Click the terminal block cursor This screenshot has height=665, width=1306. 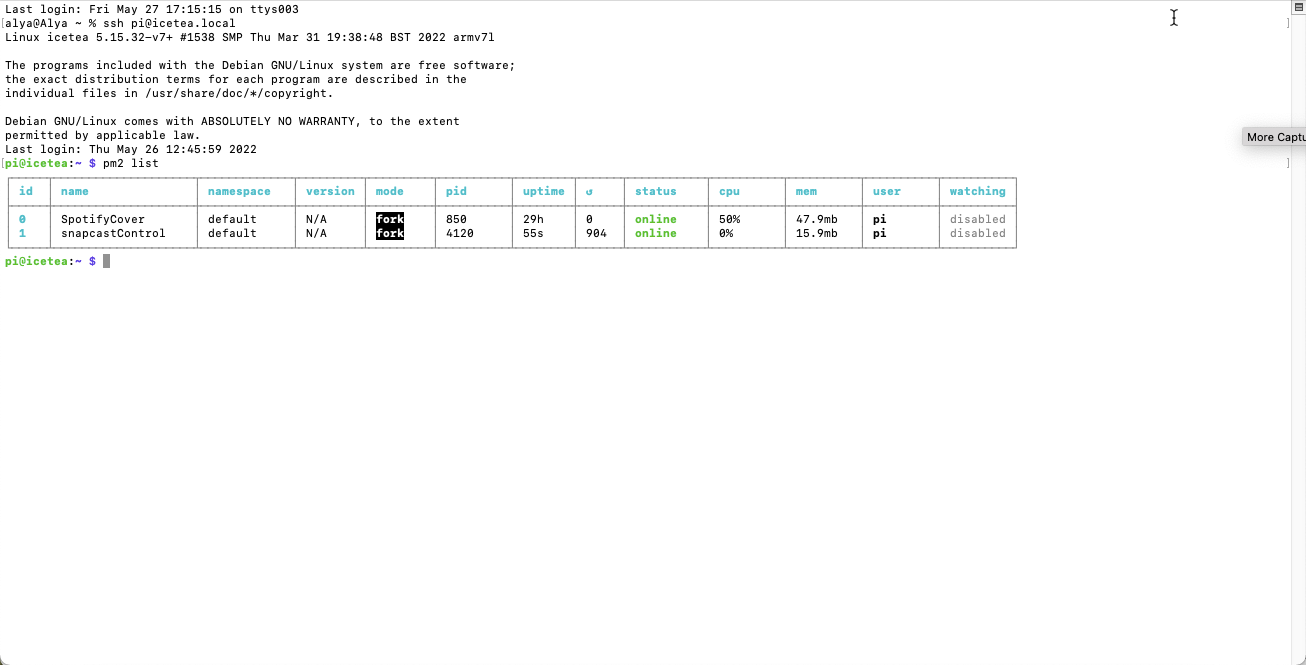[x=106, y=261]
